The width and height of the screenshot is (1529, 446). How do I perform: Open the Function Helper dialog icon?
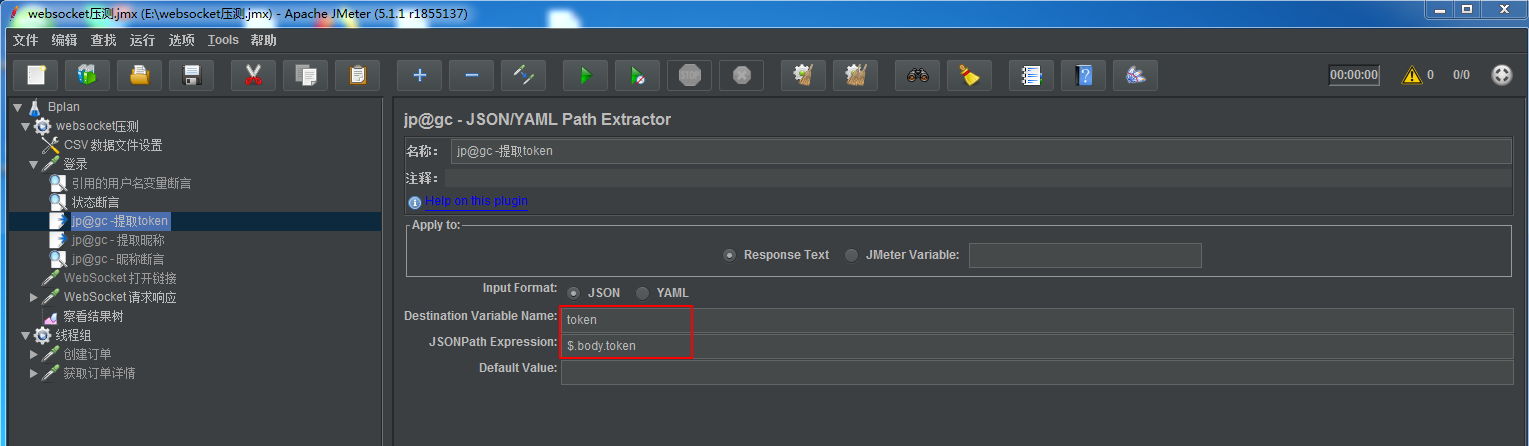[x=1031, y=75]
